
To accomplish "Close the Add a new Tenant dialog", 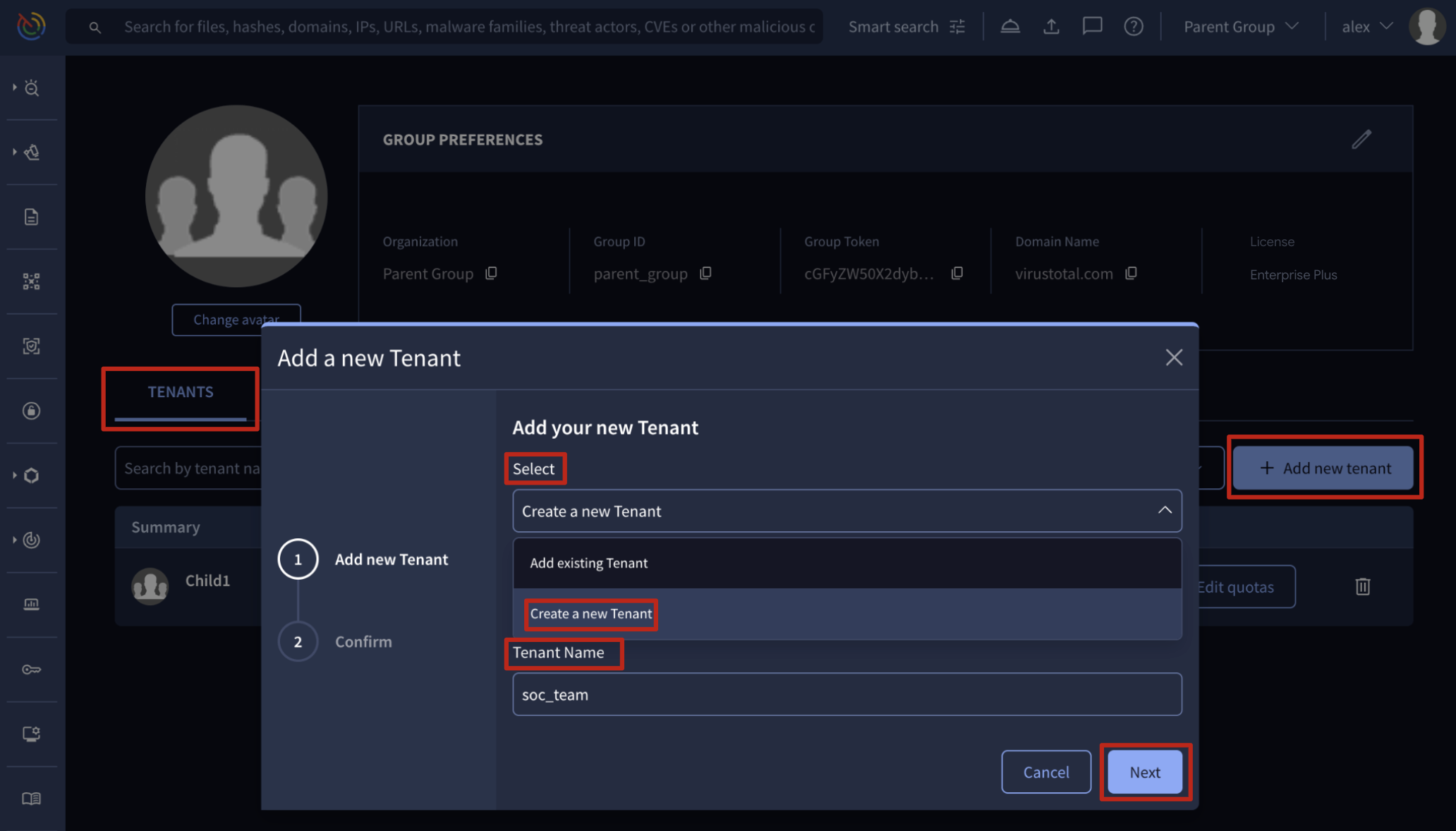I will pyautogui.click(x=1174, y=358).
